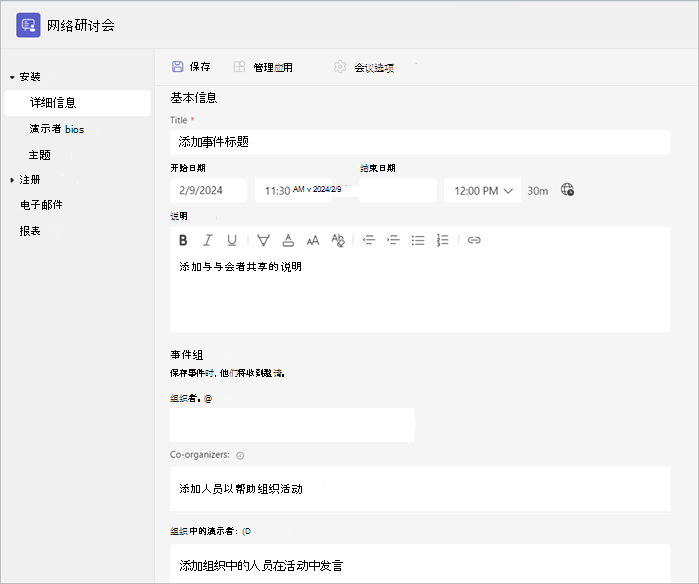
Task: Open the 11:30 AM start time dropdown
Action: tap(293, 191)
